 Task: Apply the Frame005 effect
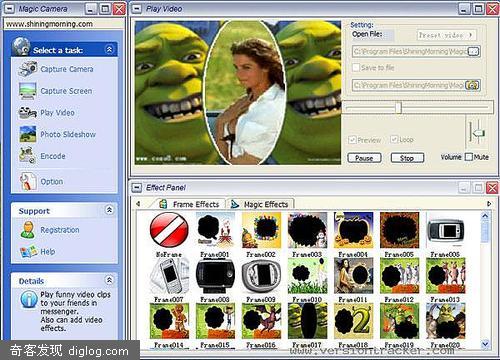click(399, 230)
